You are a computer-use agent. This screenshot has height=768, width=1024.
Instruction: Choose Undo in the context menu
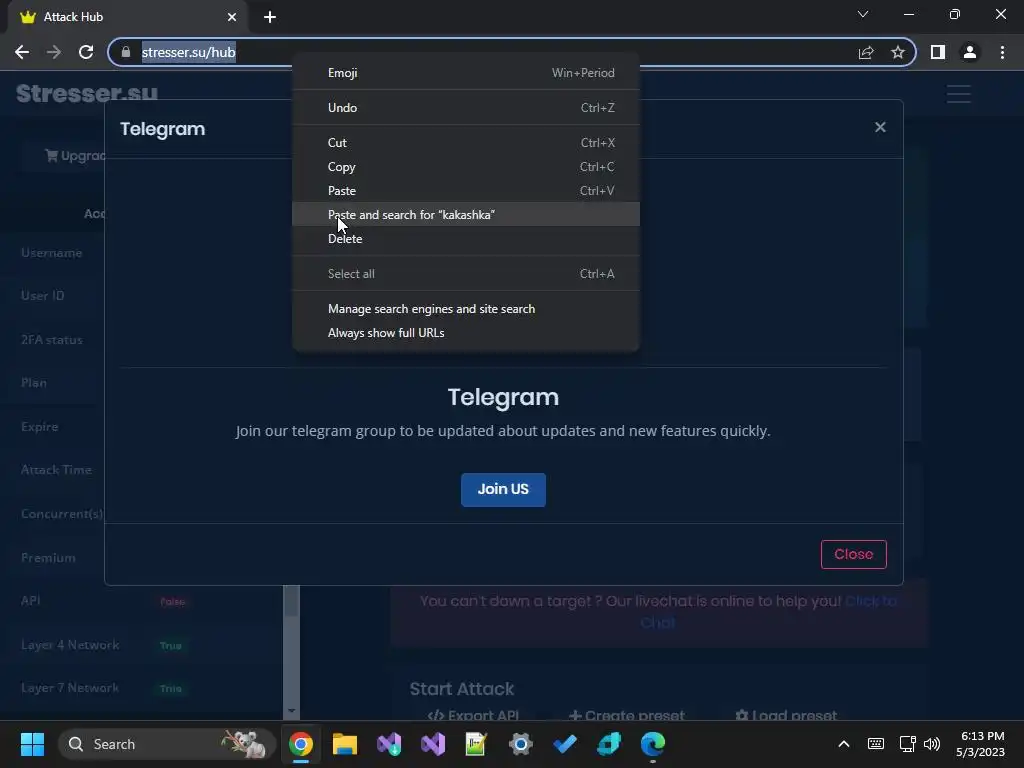pyautogui.click(x=466, y=108)
